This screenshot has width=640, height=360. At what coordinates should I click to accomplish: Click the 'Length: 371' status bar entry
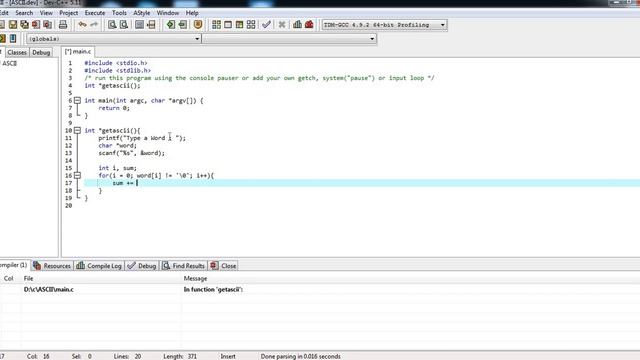click(180, 356)
